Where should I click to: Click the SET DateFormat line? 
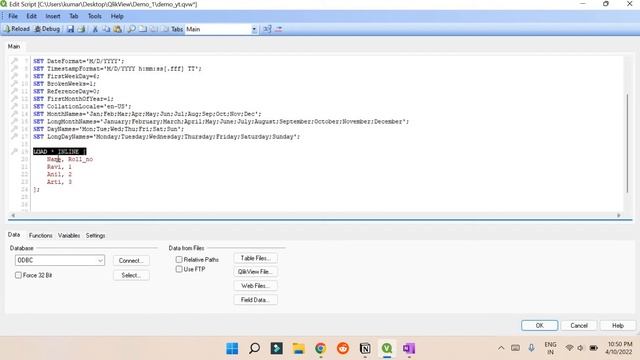[x=79, y=61]
